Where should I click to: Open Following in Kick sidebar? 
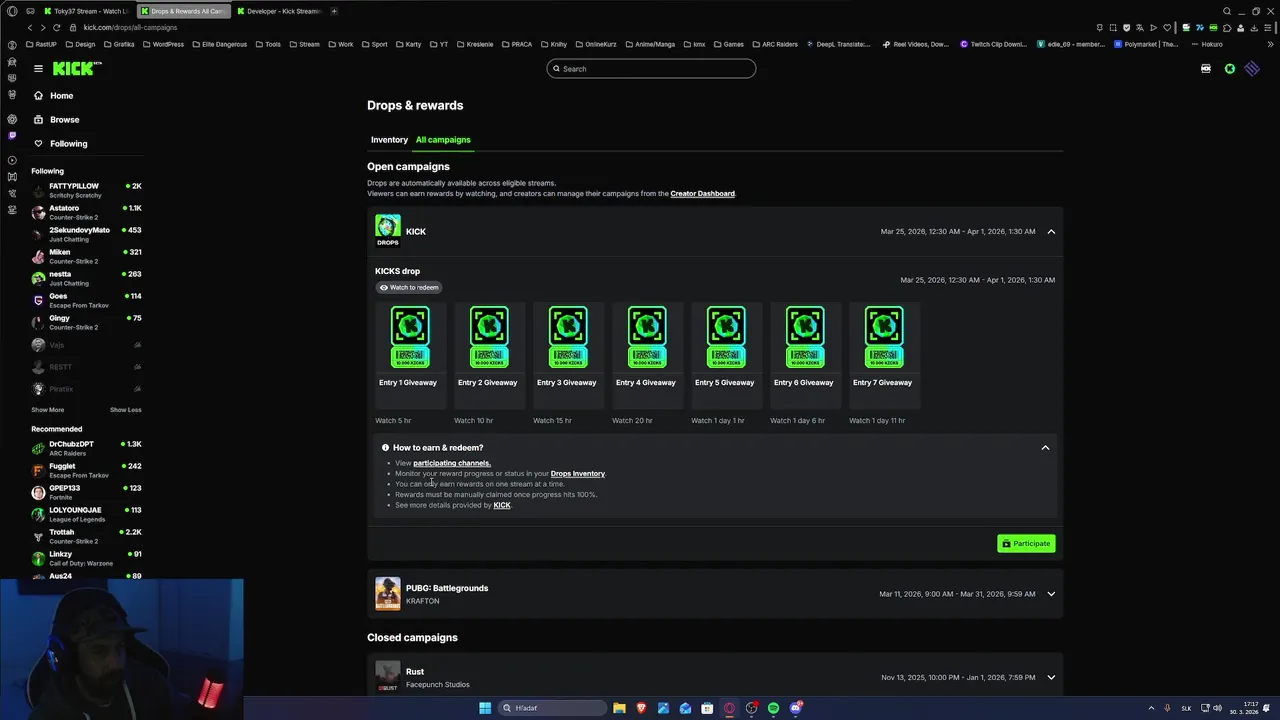coord(60,144)
